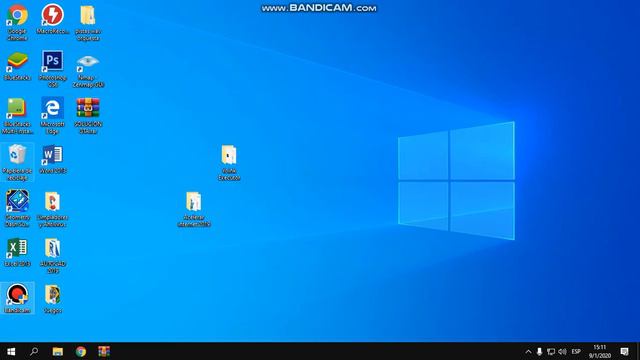Open the BlueStacks Multi-Instance shortcut
640x360 pixels.
(x=17, y=116)
